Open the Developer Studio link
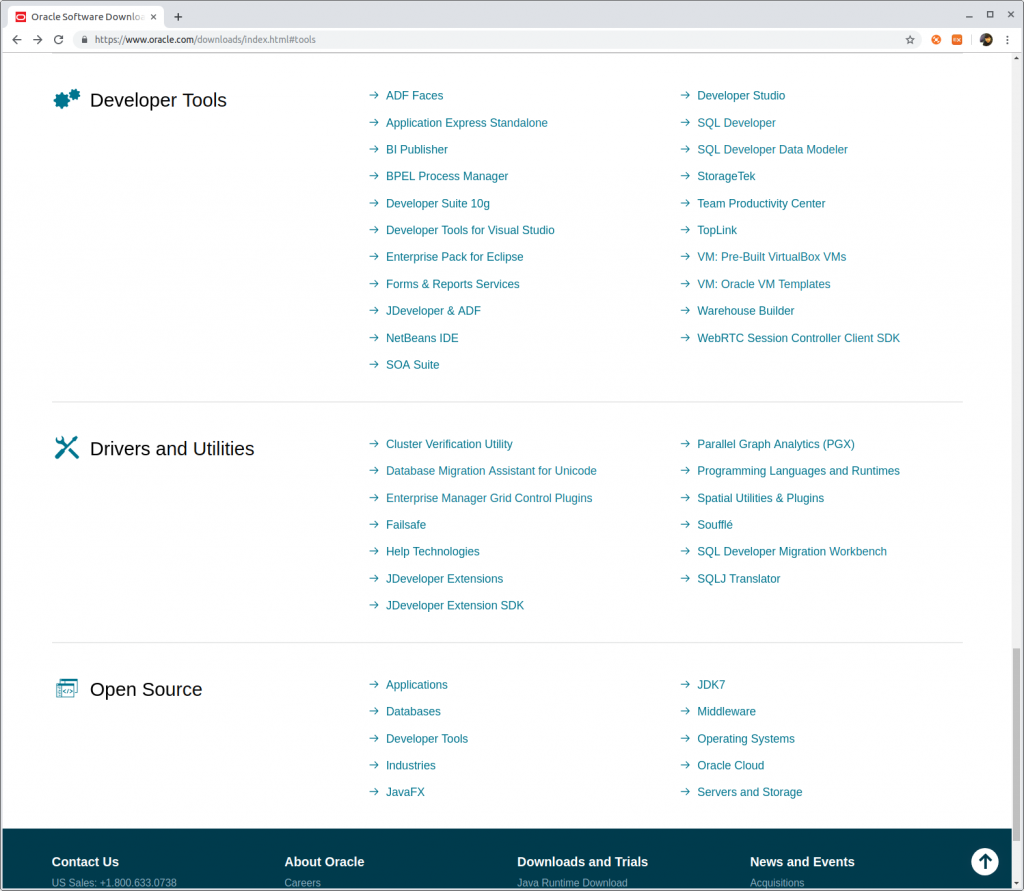Screen dimensions: 1024x891 click(x=741, y=95)
